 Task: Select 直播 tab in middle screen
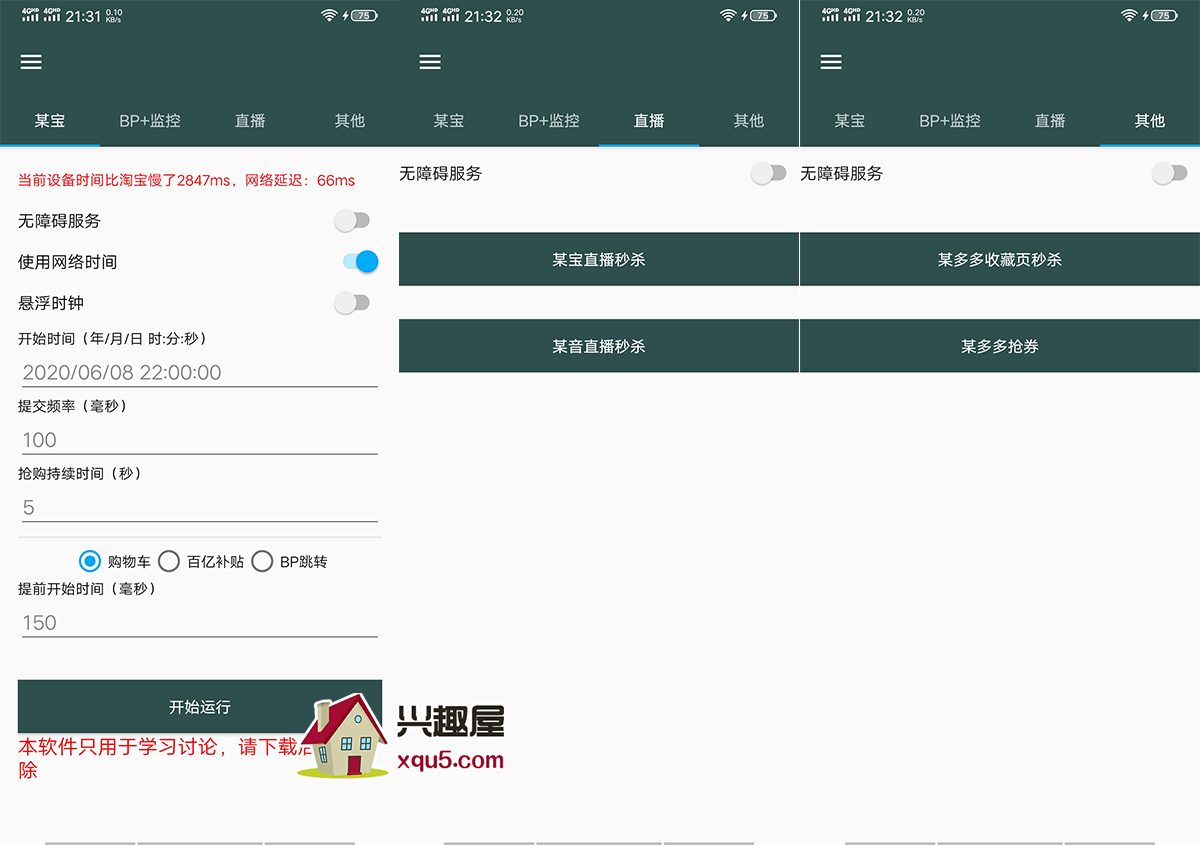pyautogui.click(x=649, y=121)
